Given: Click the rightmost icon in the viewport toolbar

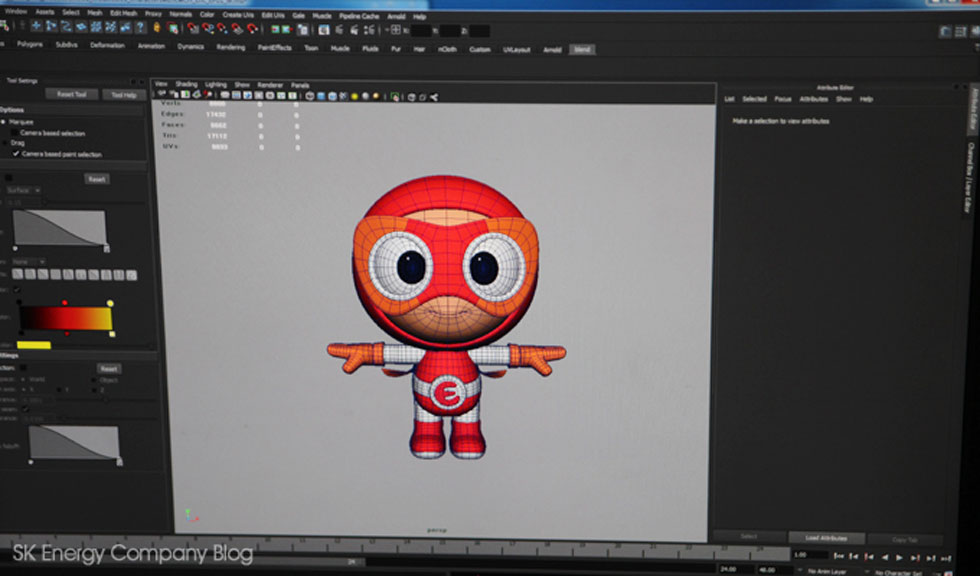Looking at the screenshot, I should tap(434, 97).
